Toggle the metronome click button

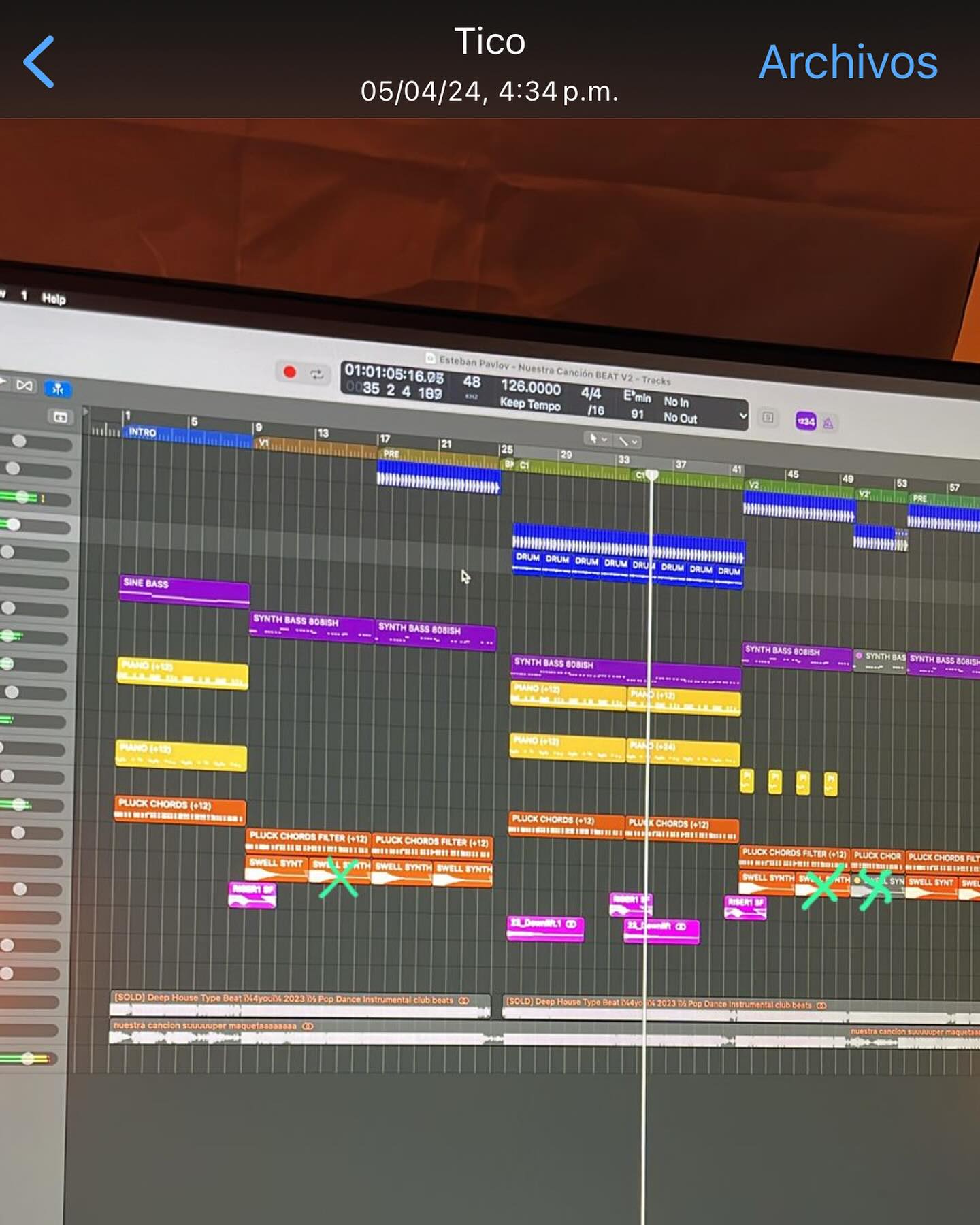tap(828, 423)
